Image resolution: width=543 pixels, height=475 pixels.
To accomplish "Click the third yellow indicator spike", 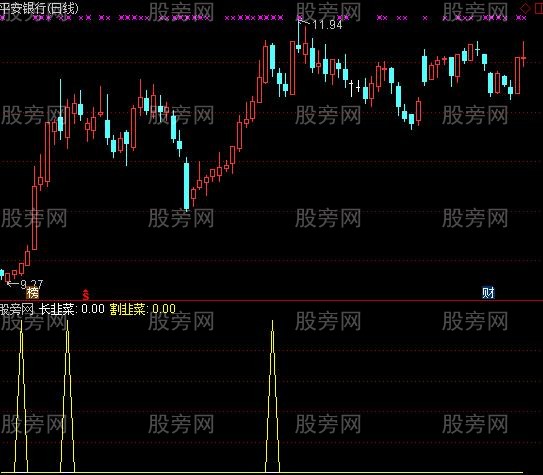I will coord(272,396).
